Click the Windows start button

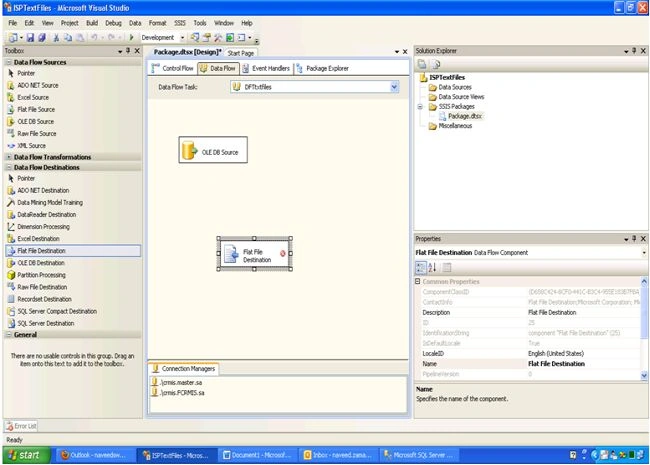coord(26,455)
